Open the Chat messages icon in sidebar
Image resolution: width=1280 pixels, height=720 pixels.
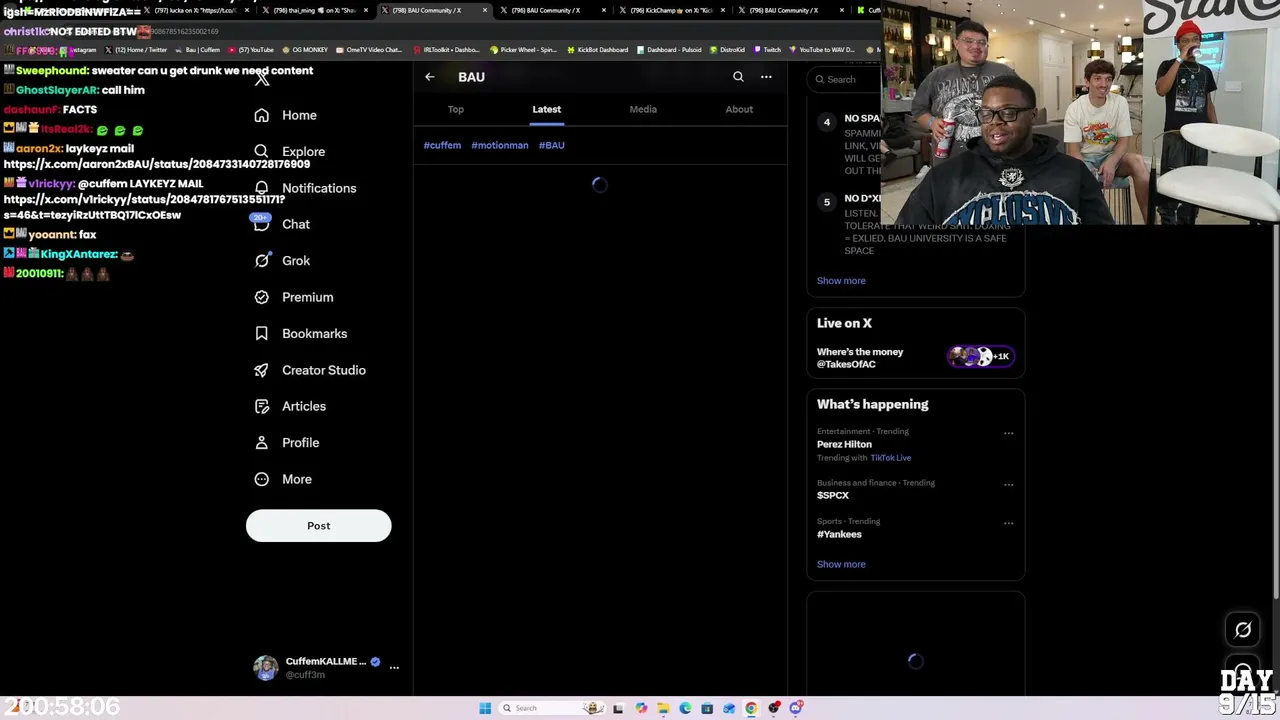[x=261, y=224]
